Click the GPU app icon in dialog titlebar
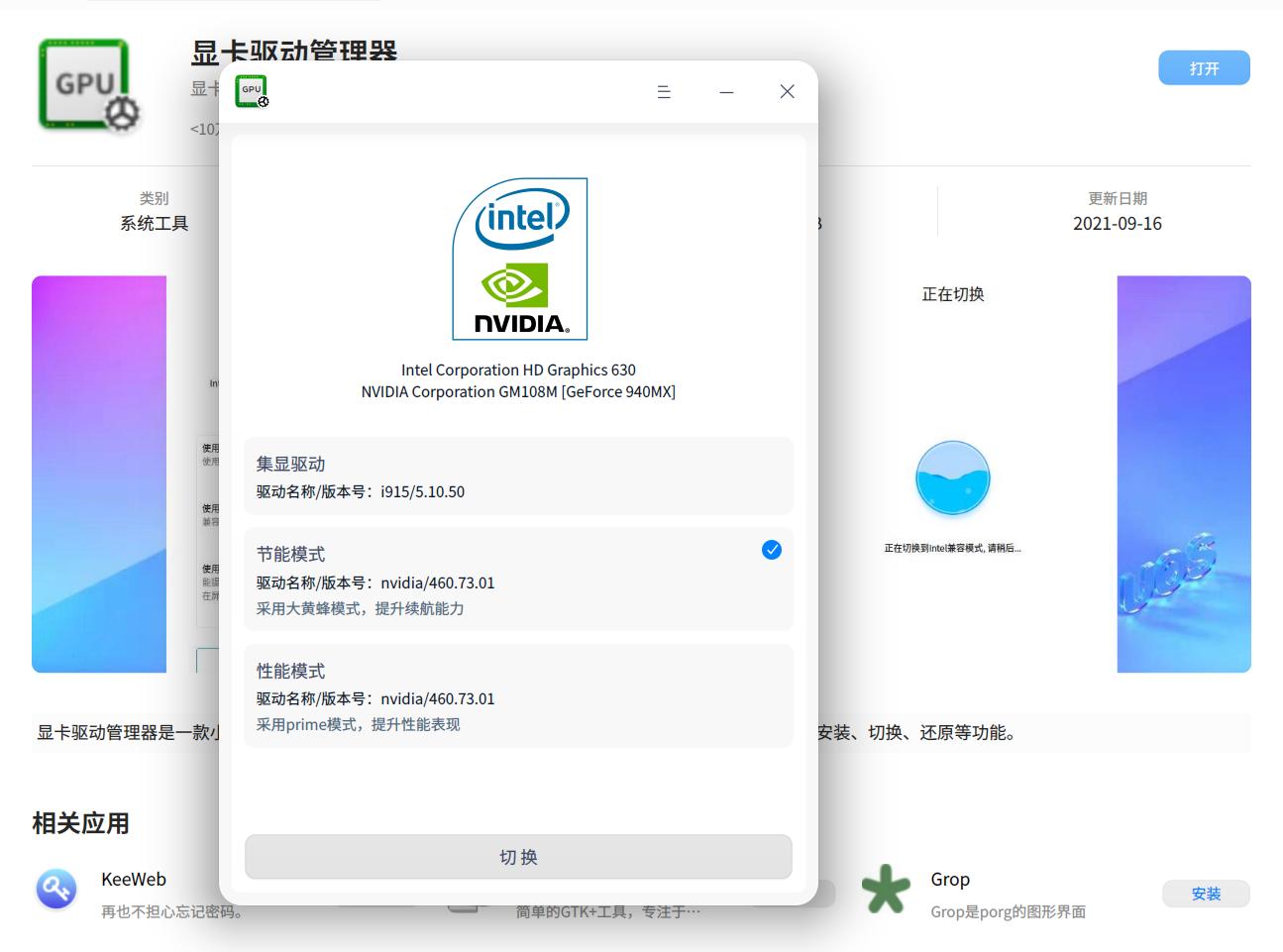The image size is (1283, 952). (x=252, y=91)
